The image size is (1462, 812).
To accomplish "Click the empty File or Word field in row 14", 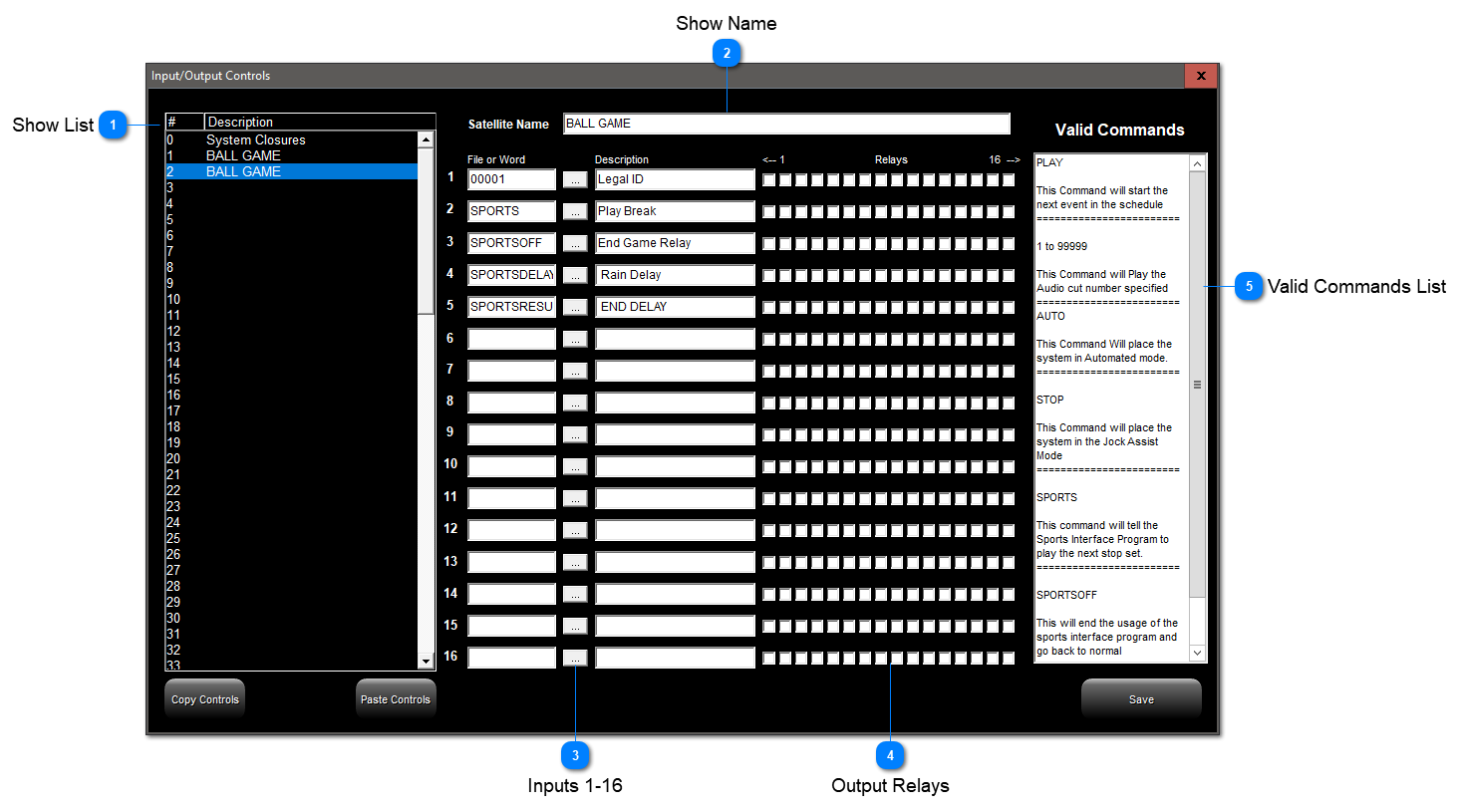I will coord(511,594).
